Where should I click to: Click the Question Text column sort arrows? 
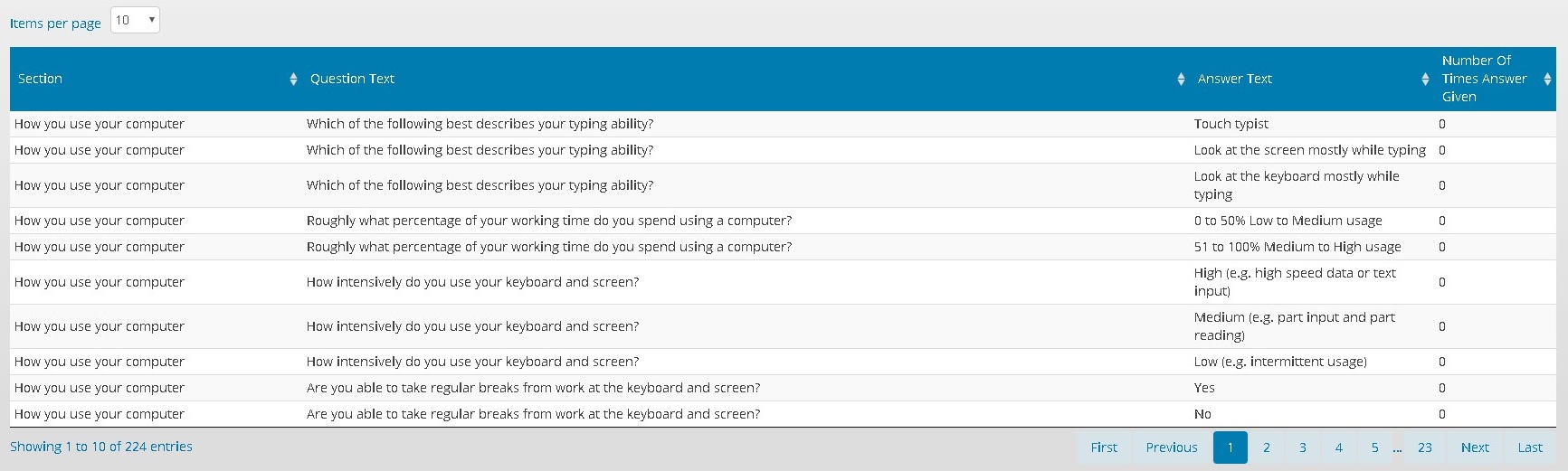click(x=1181, y=80)
